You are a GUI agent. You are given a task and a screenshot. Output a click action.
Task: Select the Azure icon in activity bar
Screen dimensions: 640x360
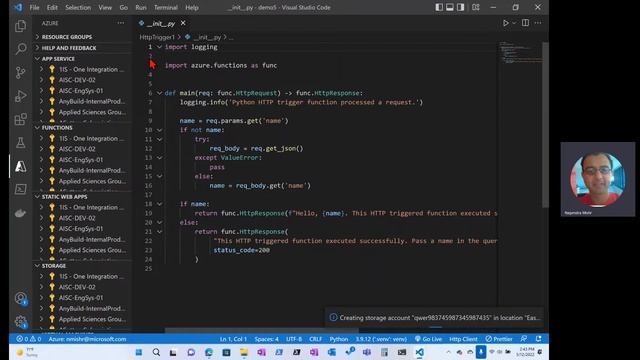click(x=20, y=166)
